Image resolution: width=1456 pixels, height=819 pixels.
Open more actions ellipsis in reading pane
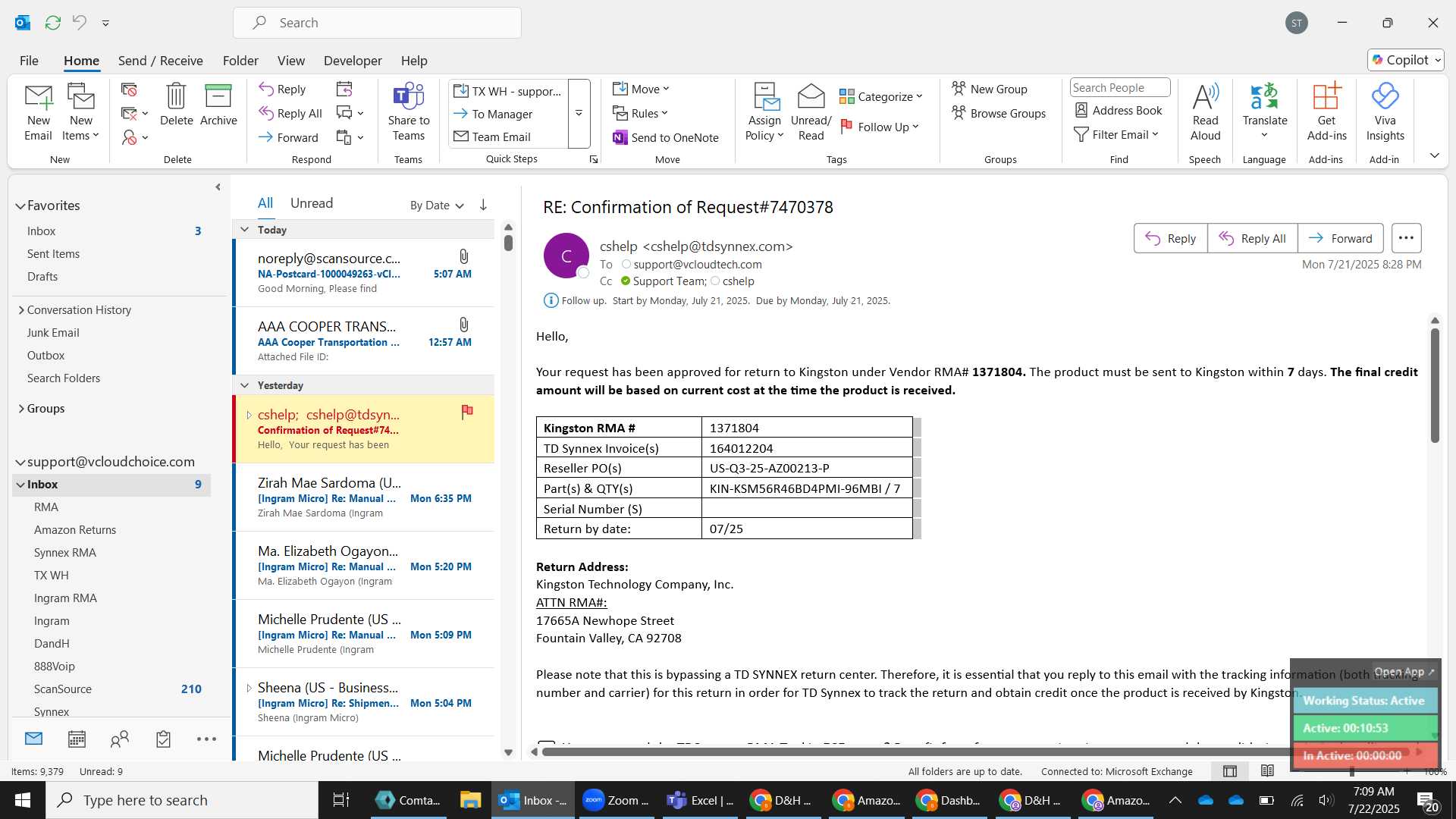coord(1406,238)
